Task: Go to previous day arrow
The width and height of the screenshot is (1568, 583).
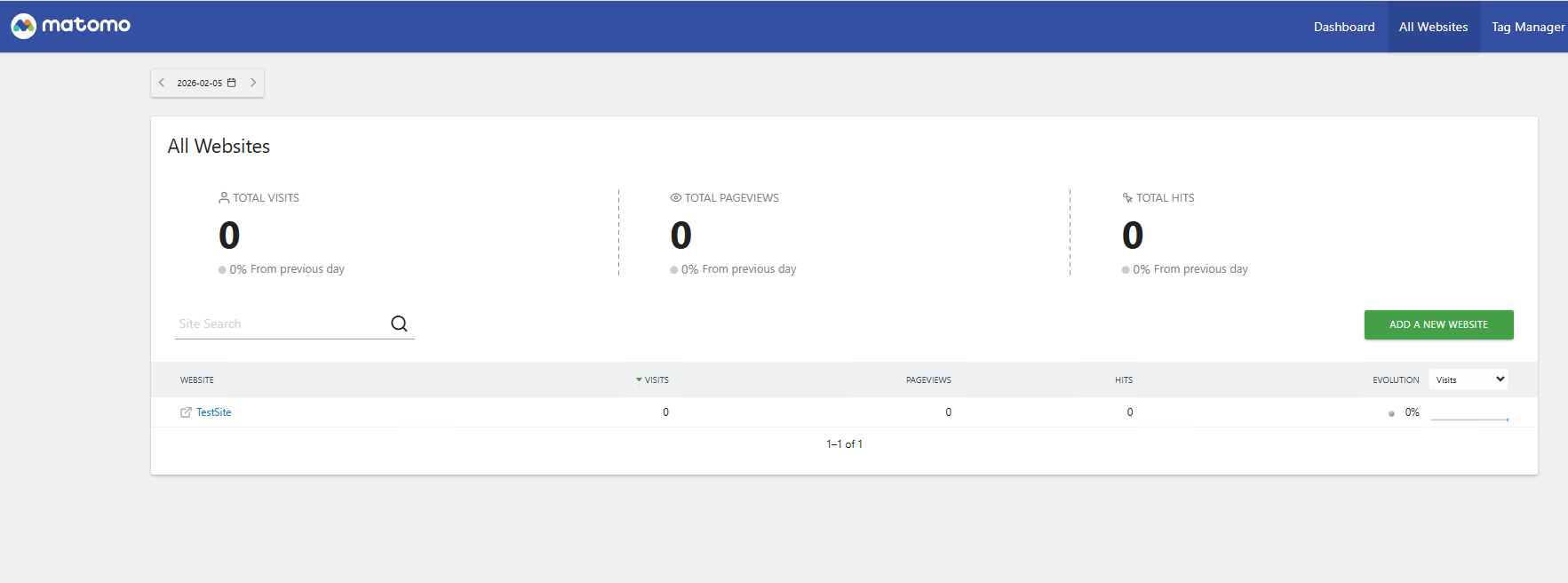Action: [162, 83]
